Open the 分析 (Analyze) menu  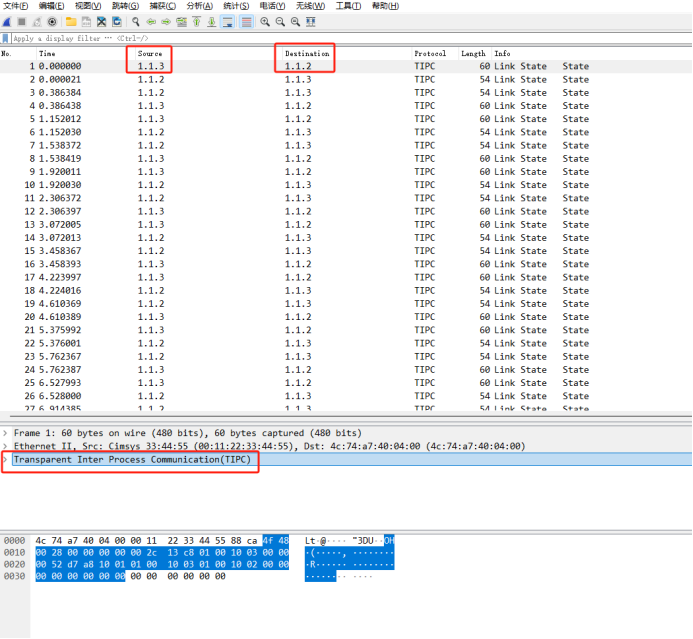199,6
